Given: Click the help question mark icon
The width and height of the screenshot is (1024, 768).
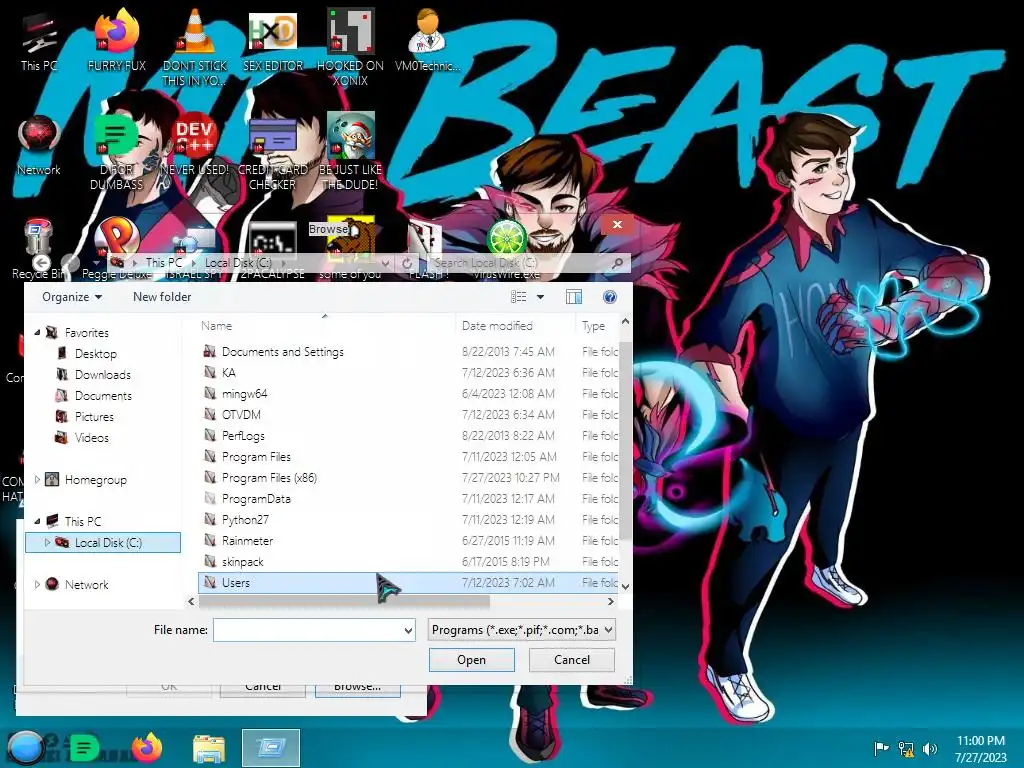Looking at the screenshot, I should coord(609,297).
